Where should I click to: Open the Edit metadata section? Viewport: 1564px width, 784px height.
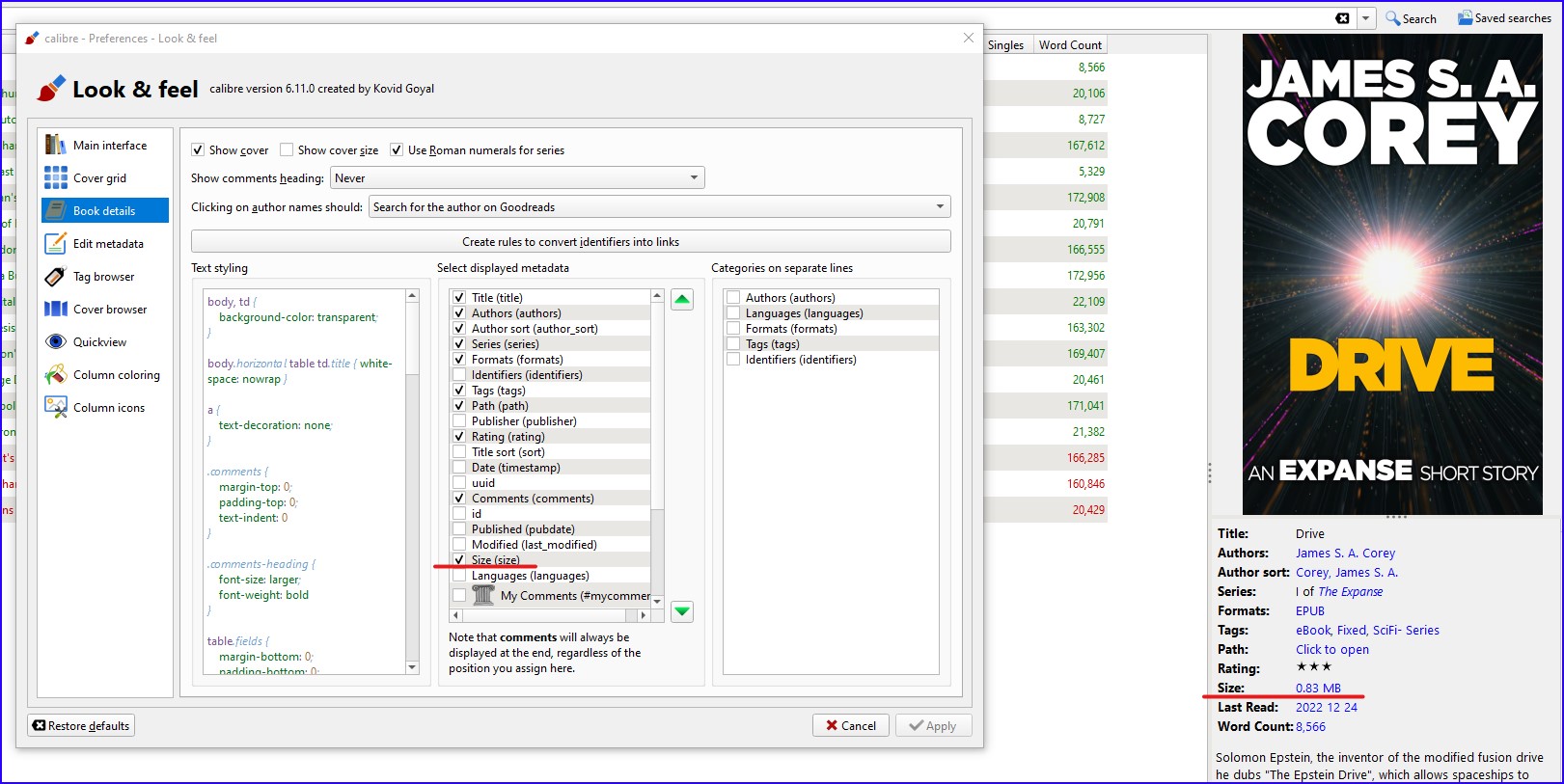tap(105, 244)
